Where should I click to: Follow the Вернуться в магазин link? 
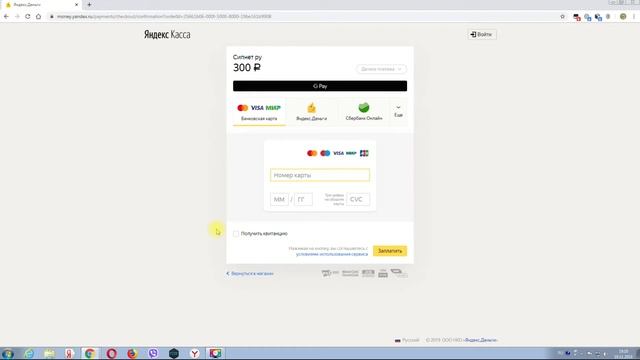(x=250, y=273)
